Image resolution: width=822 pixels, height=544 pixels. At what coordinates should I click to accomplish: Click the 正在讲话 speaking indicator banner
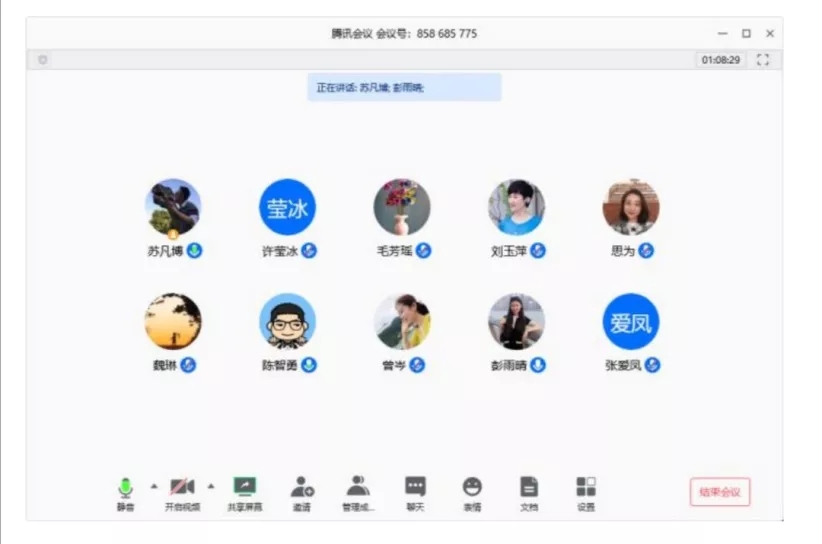(404, 87)
